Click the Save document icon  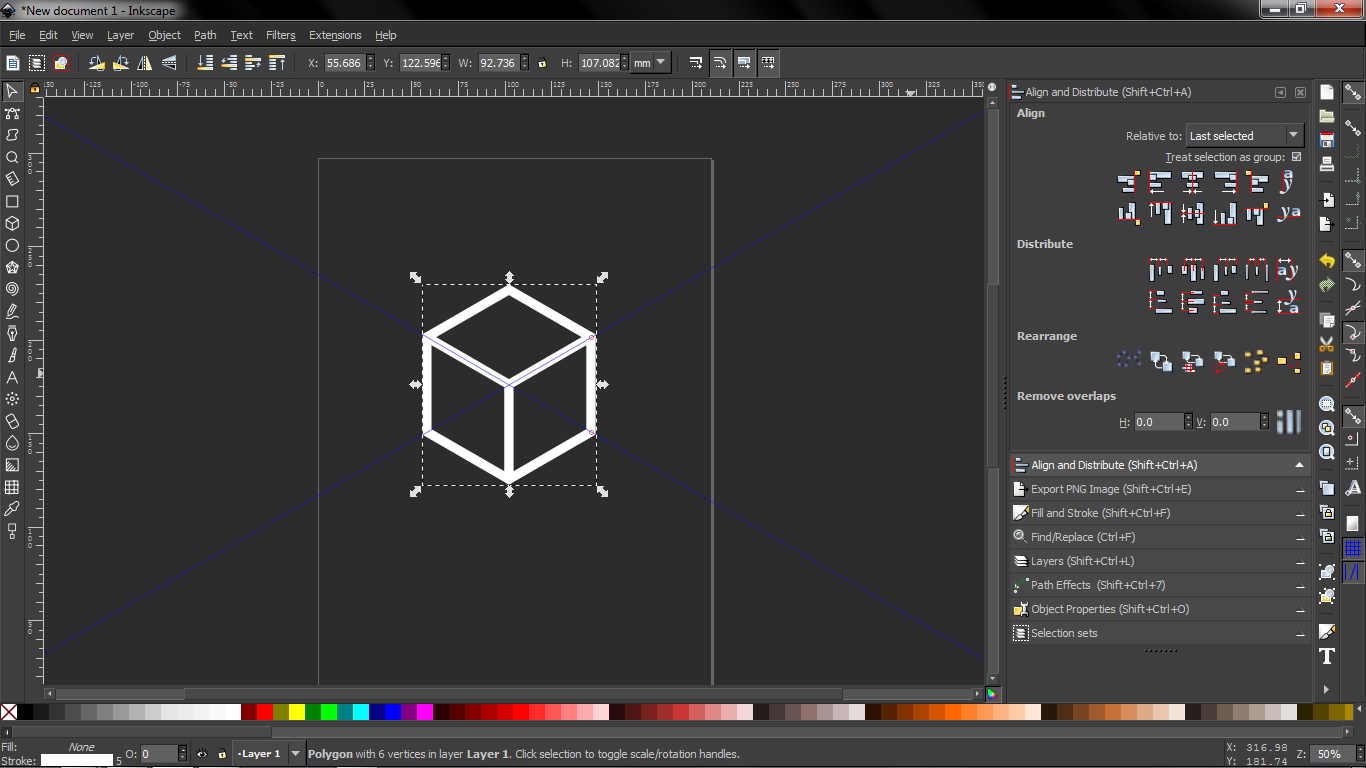pos(1327,139)
